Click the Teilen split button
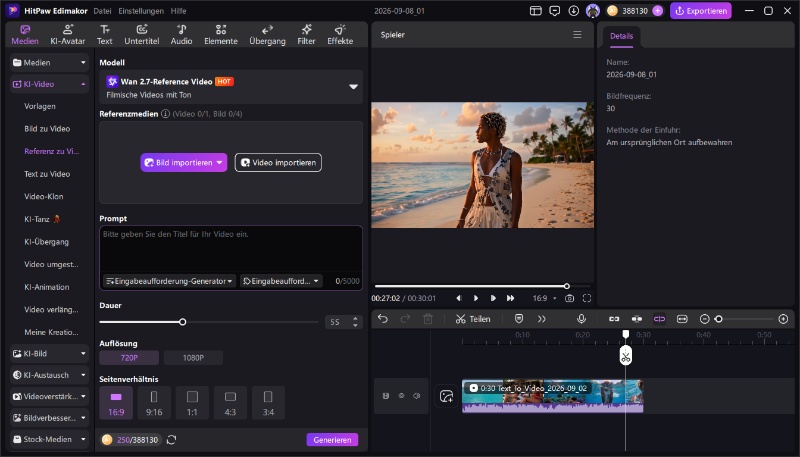This screenshot has width=800, height=457. coord(473,319)
